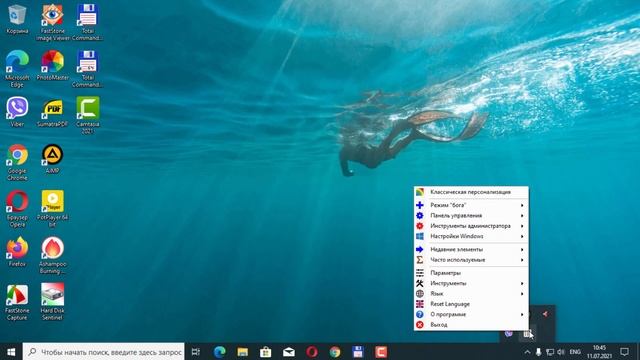Screen dimensions: 640x360
Task: Expand the Инструменты администратора submenu
Action: [x=471, y=226]
